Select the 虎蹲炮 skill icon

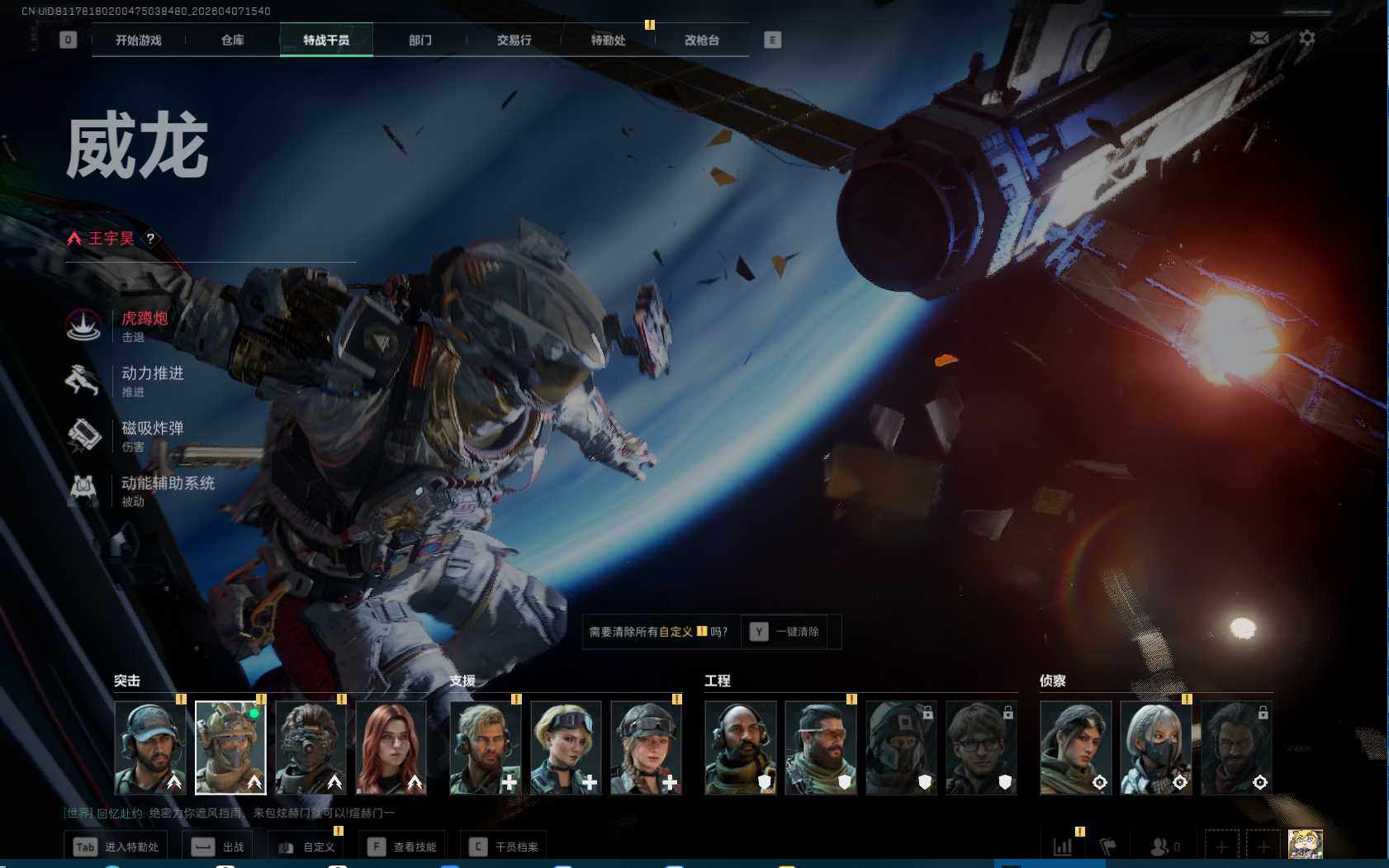point(83,325)
